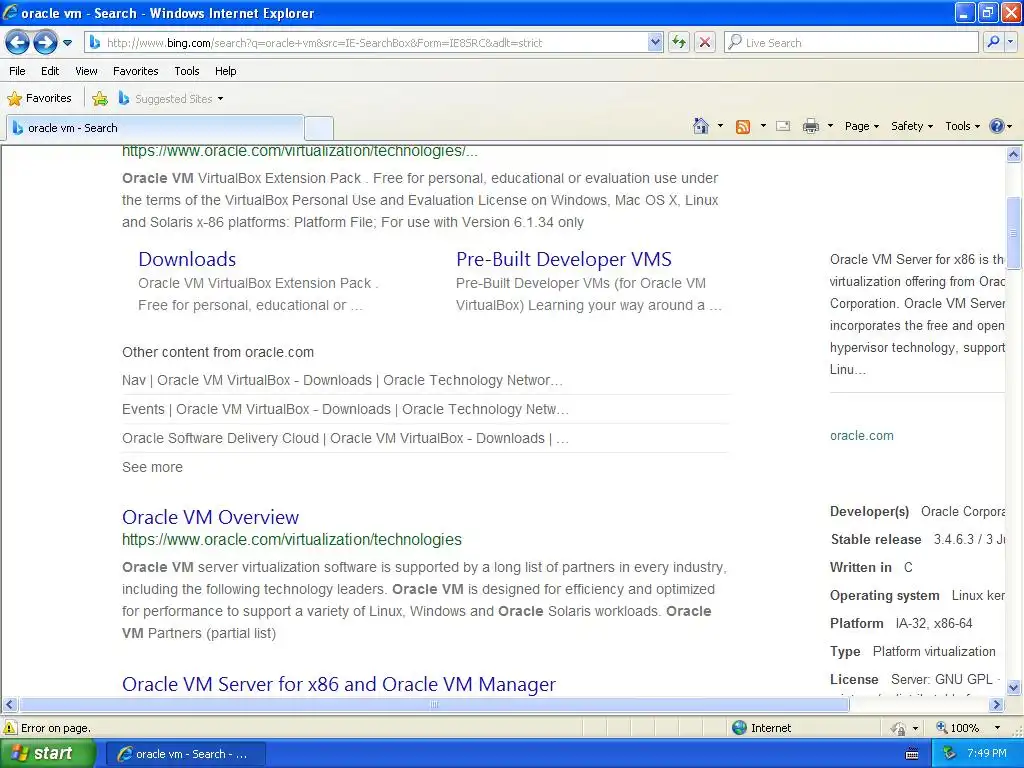
Task: Open the search provider dropdown arrow
Action: [x=1011, y=42]
